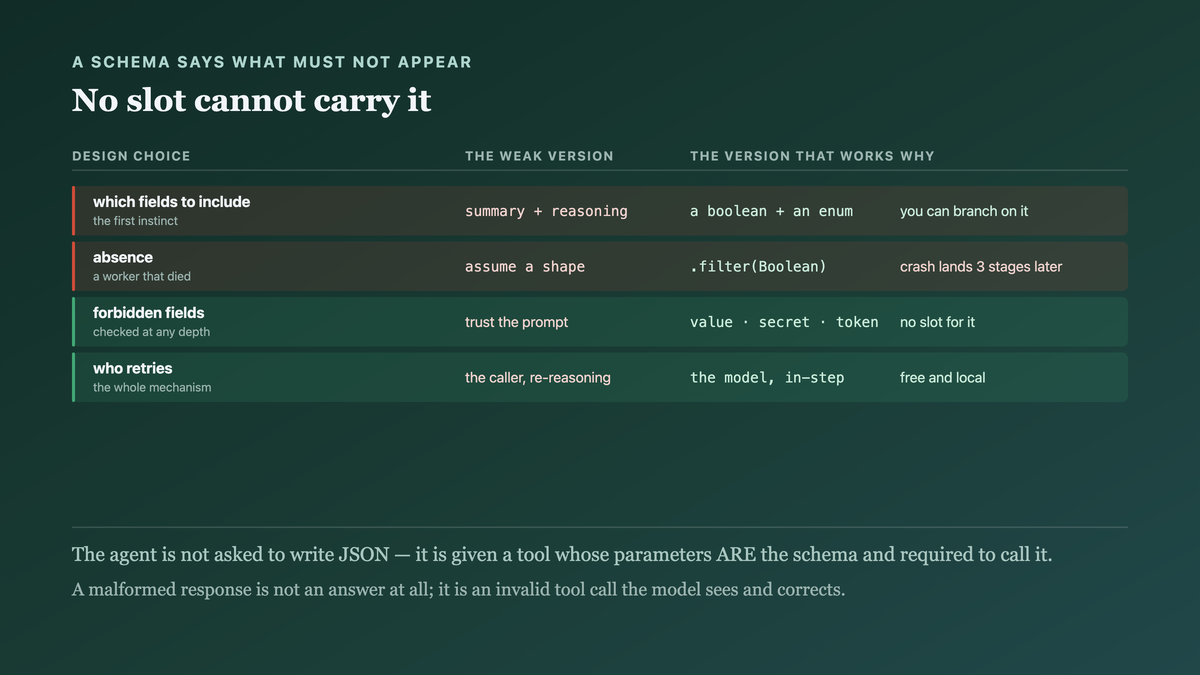Click 'the model, in-step' code cell
The image size is (1200, 675).
click(767, 378)
